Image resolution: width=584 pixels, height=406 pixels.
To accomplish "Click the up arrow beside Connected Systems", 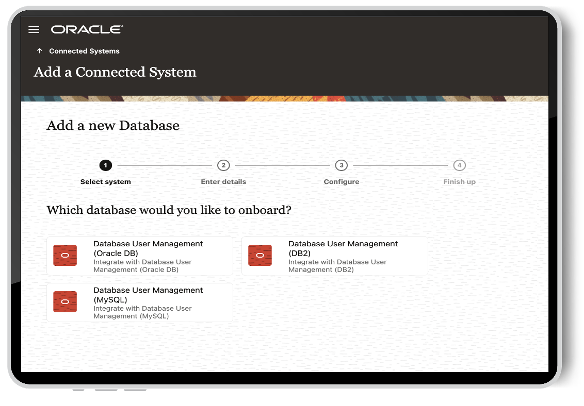I will coord(39,51).
